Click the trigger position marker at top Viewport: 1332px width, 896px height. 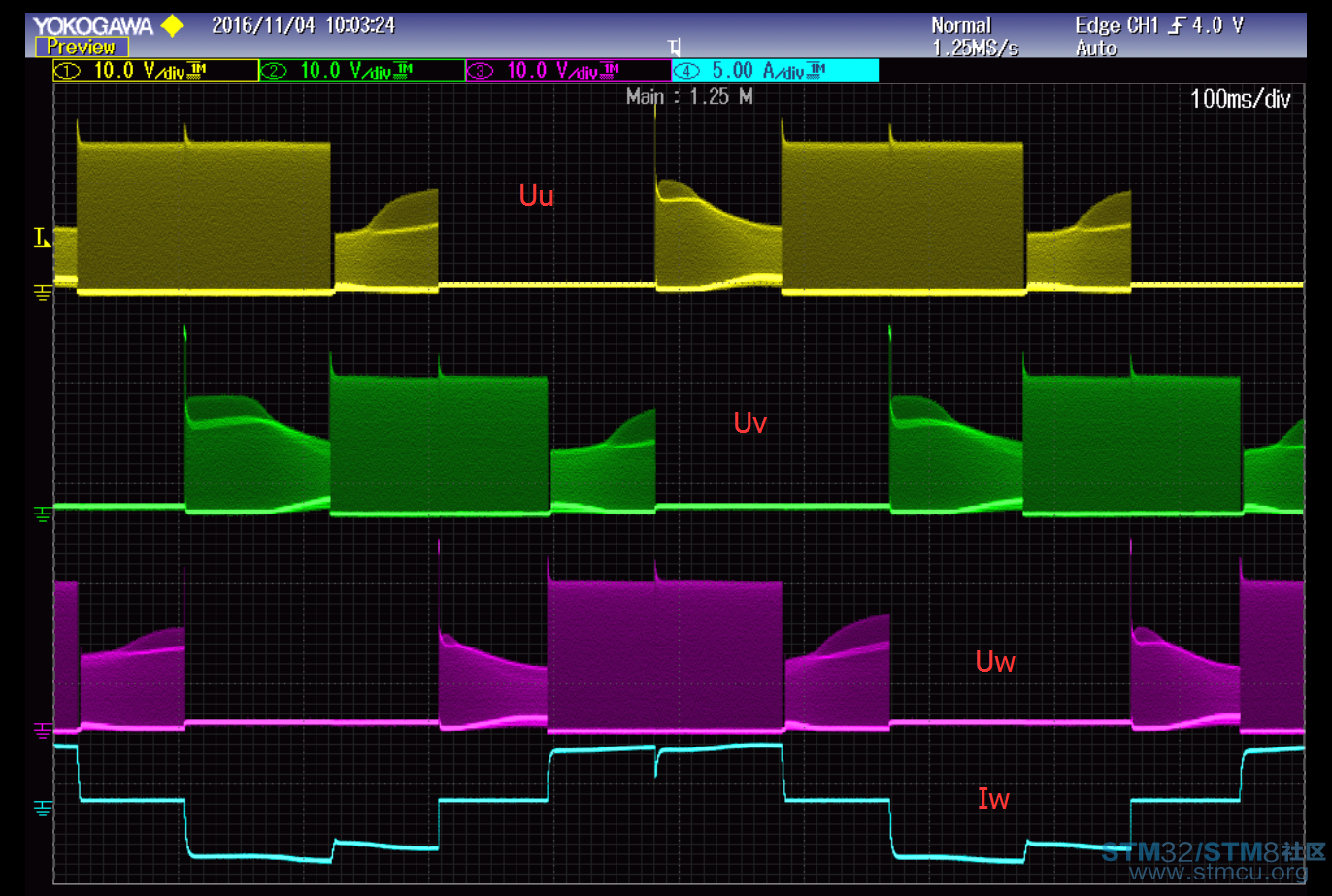pyautogui.click(x=675, y=47)
